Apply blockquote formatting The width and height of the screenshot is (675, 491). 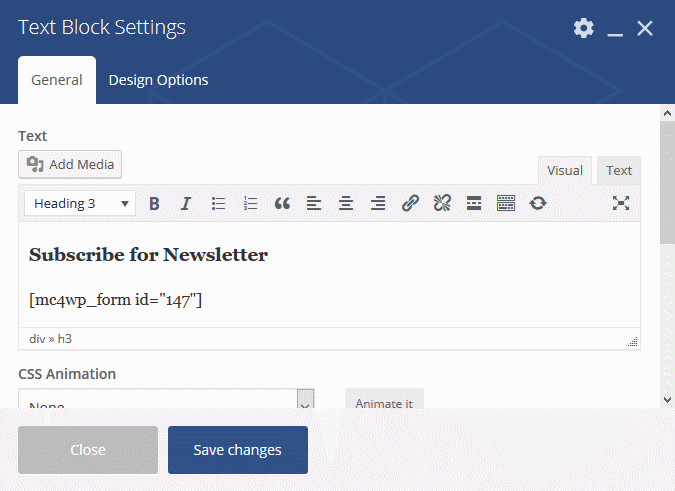pos(282,203)
